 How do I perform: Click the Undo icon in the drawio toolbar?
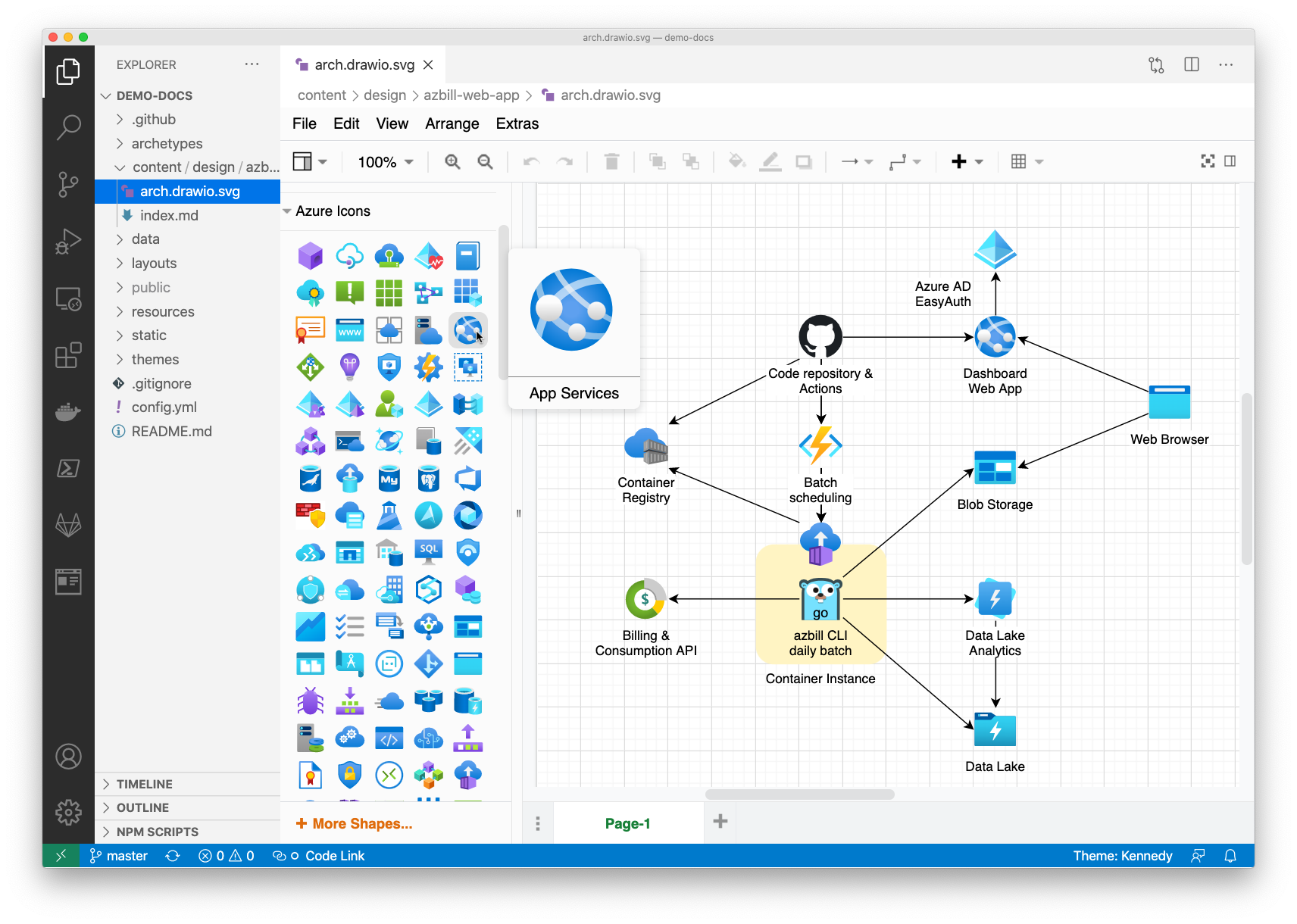click(x=531, y=161)
